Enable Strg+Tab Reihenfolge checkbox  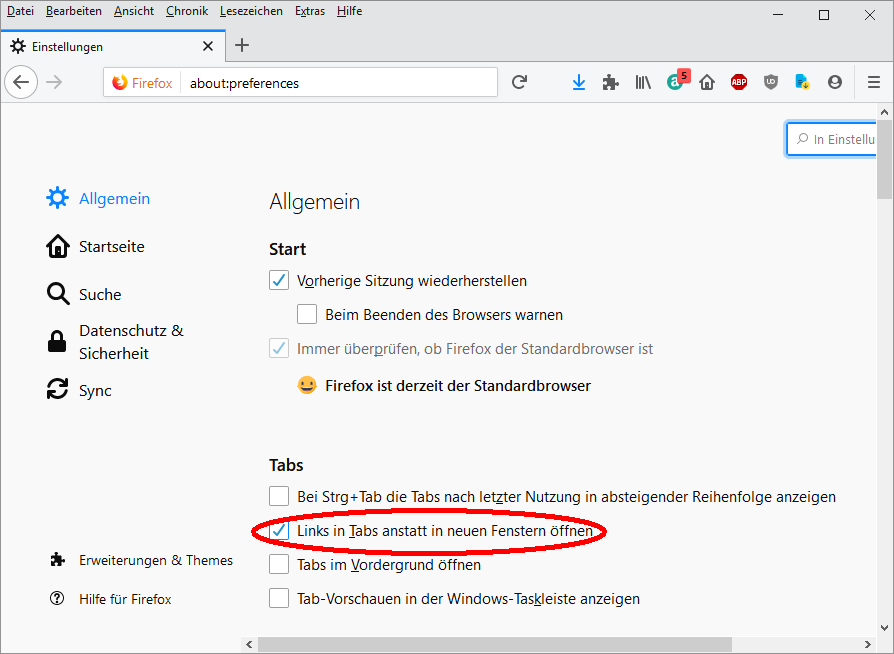click(279, 496)
